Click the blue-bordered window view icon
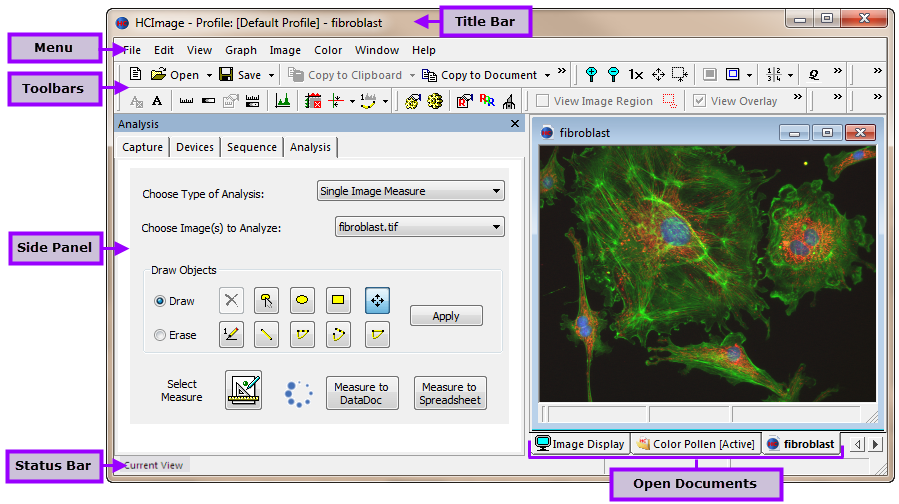This screenshot has width=899, height=504. tap(732, 74)
